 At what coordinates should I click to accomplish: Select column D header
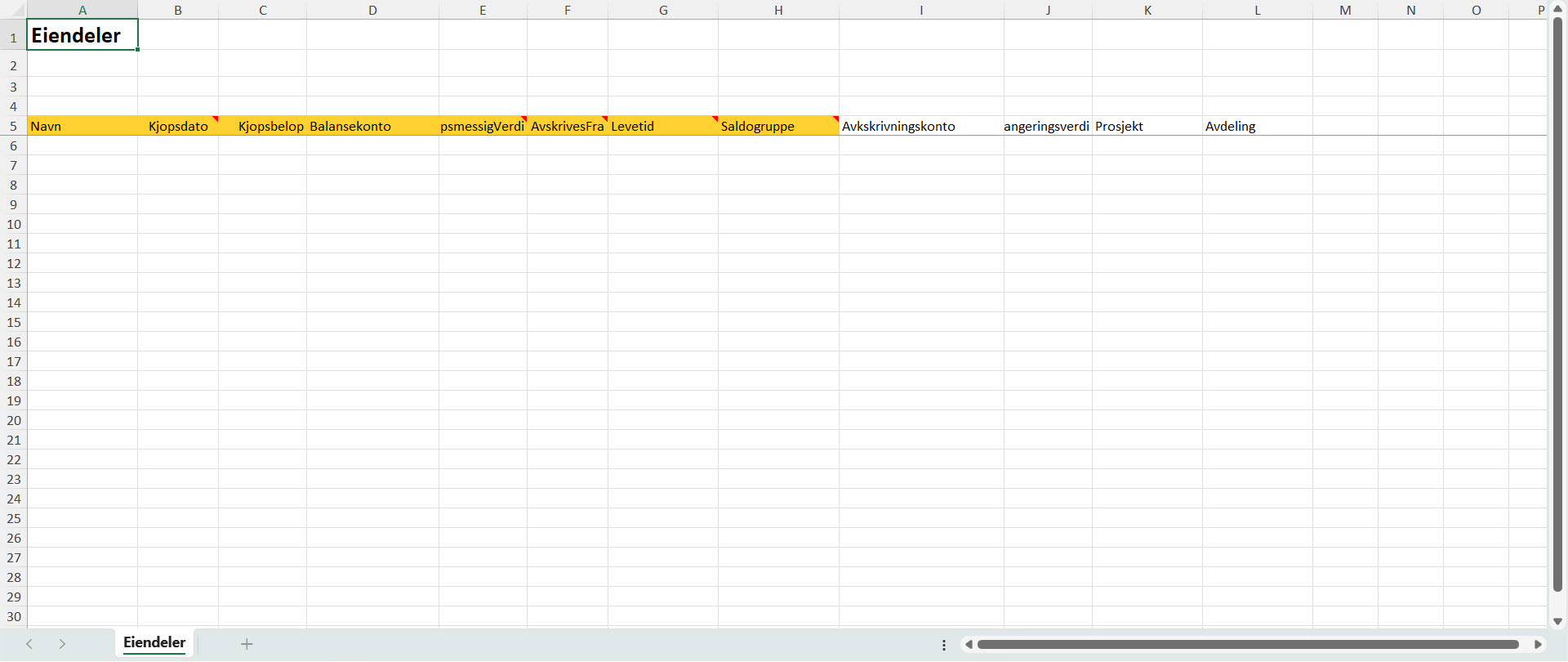(372, 10)
